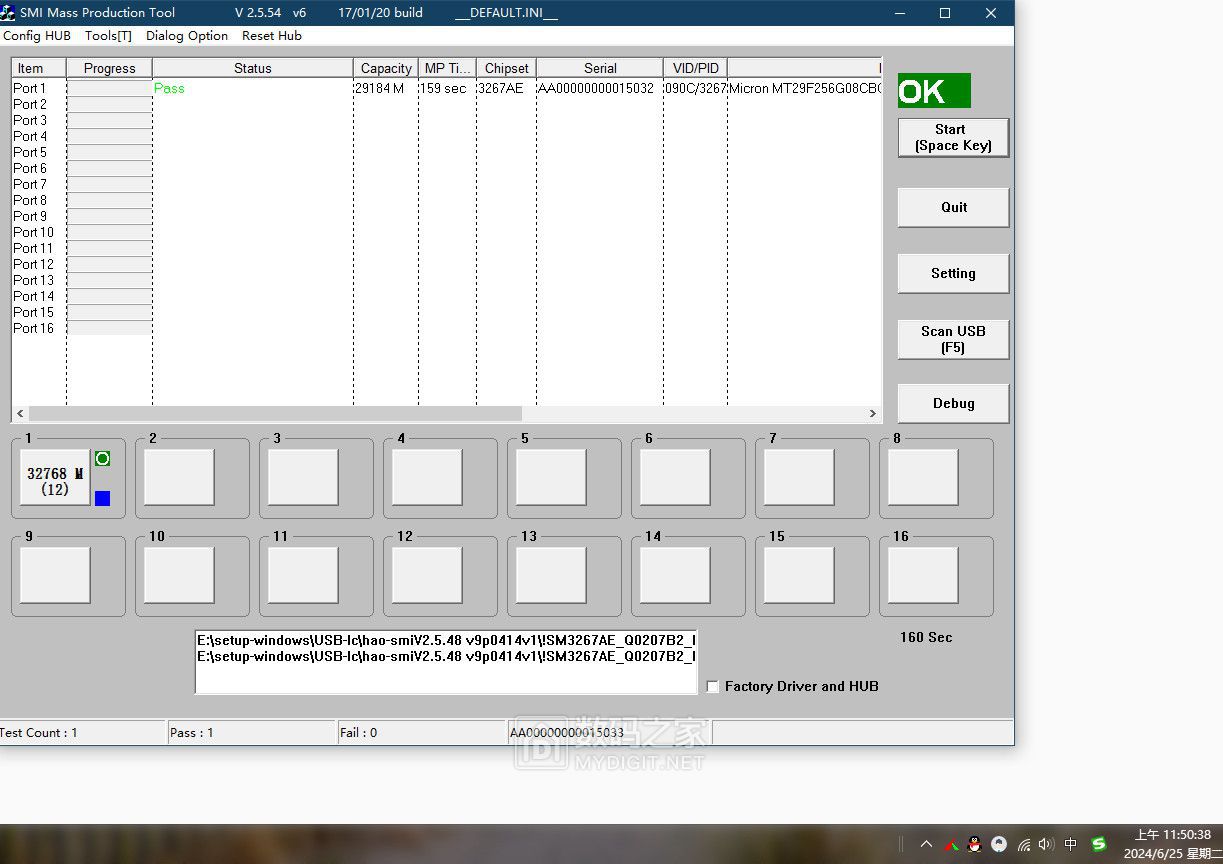Image resolution: width=1223 pixels, height=864 pixels.
Task: Click the QQ penguin tray icon
Action: point(974,844)
